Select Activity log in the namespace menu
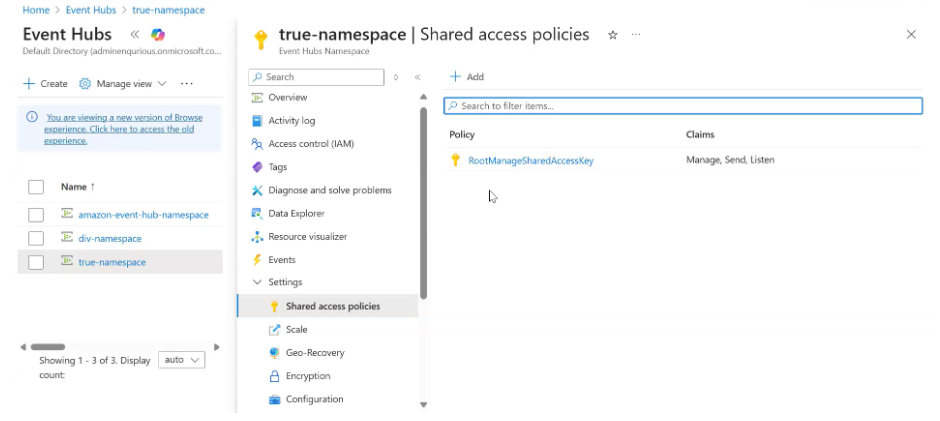This screenshot has height=421, width=940. click(291, 121)
